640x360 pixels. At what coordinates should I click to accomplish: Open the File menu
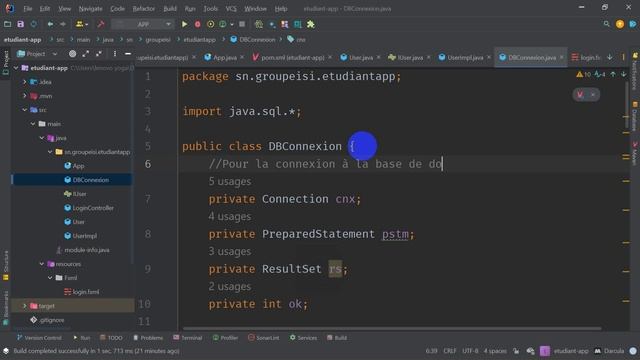(28, 9)
